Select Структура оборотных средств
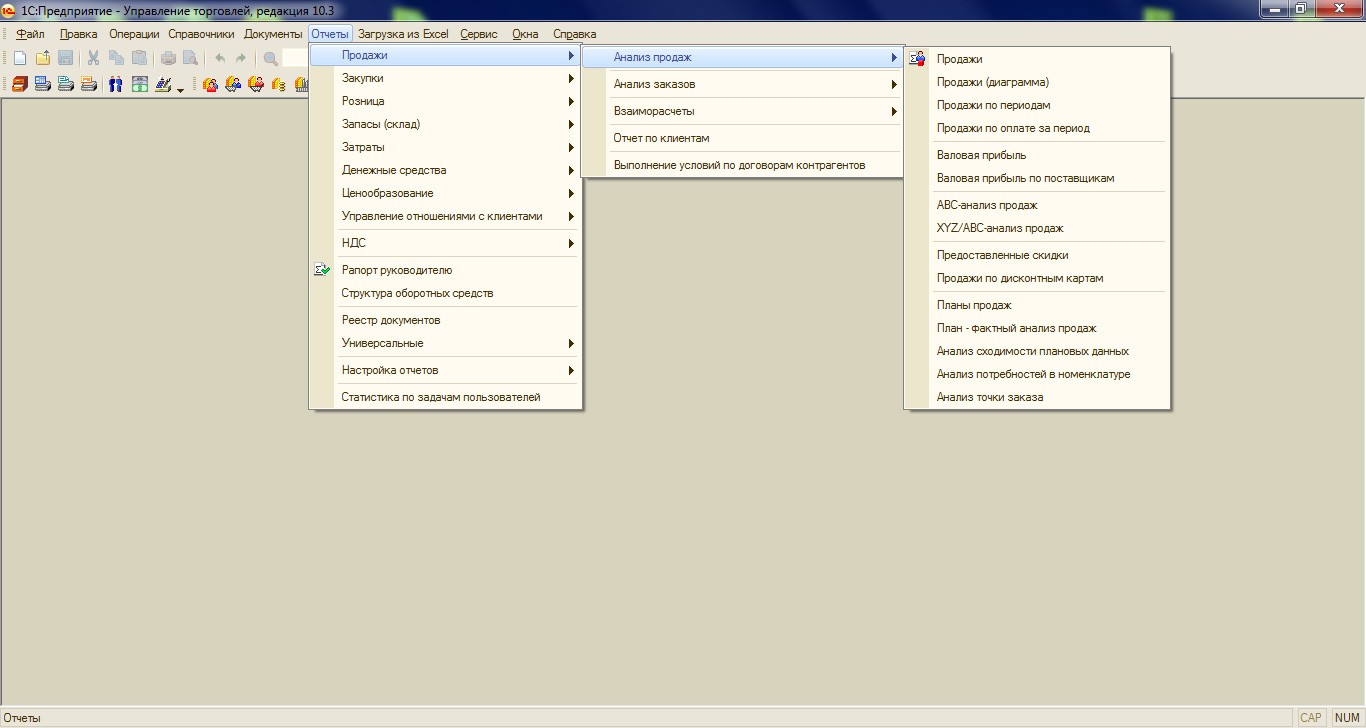 [445, 293]
